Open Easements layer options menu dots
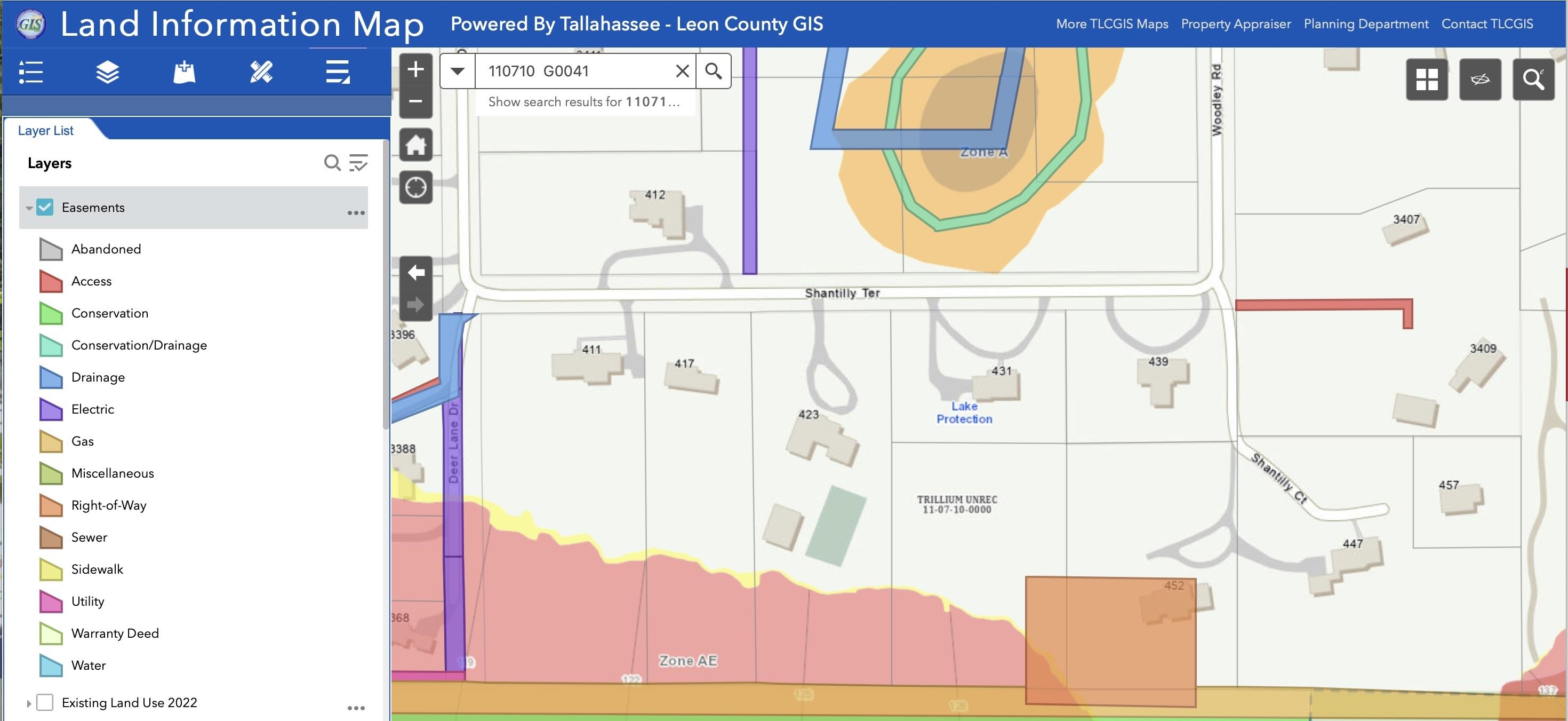 point(356,212)
